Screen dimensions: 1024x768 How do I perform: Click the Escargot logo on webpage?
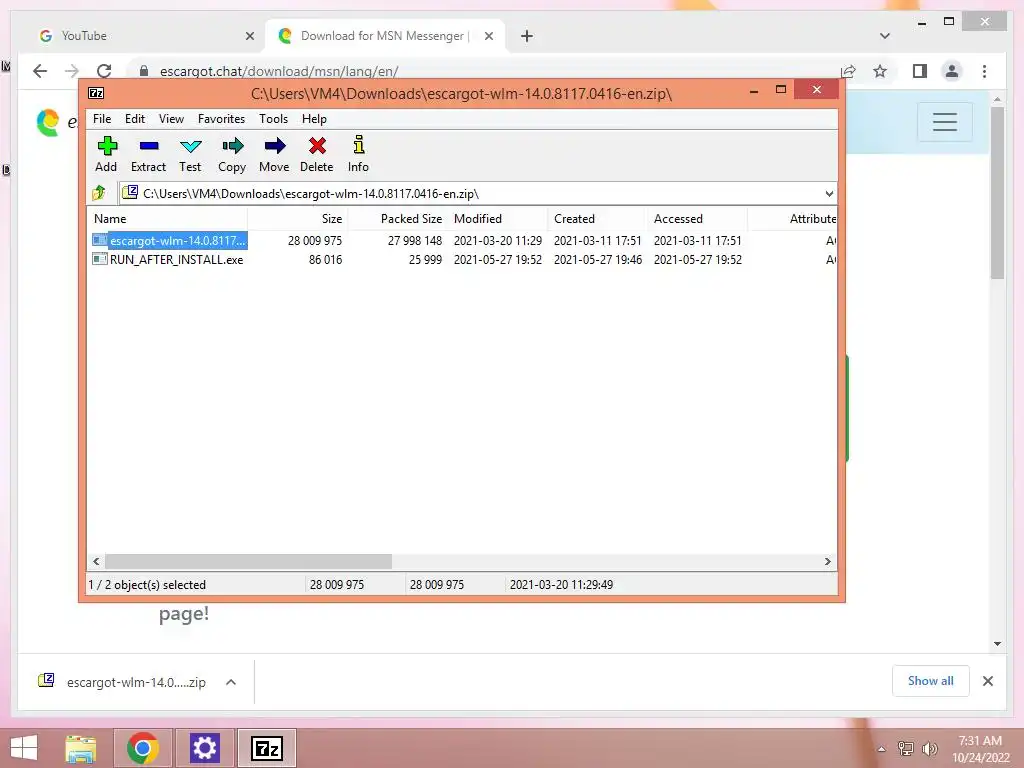click(x=48, y=122)
